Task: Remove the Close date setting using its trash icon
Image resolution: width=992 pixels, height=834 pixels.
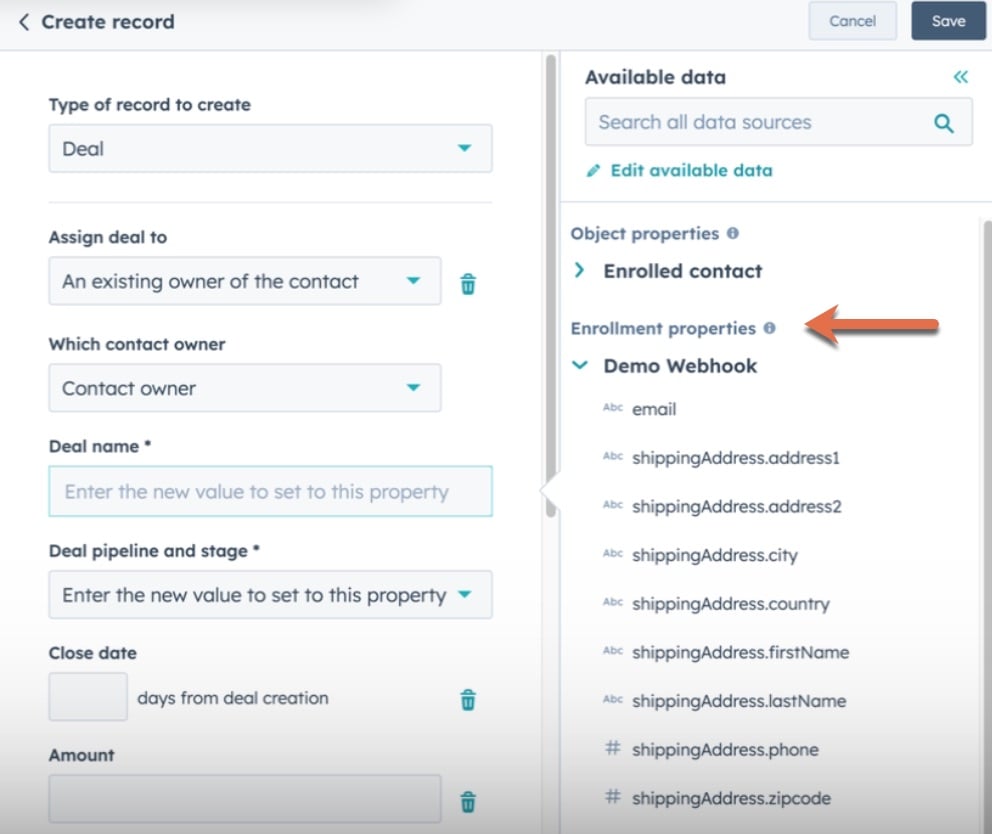Action: pyautogui.click(x=466, y=700)
